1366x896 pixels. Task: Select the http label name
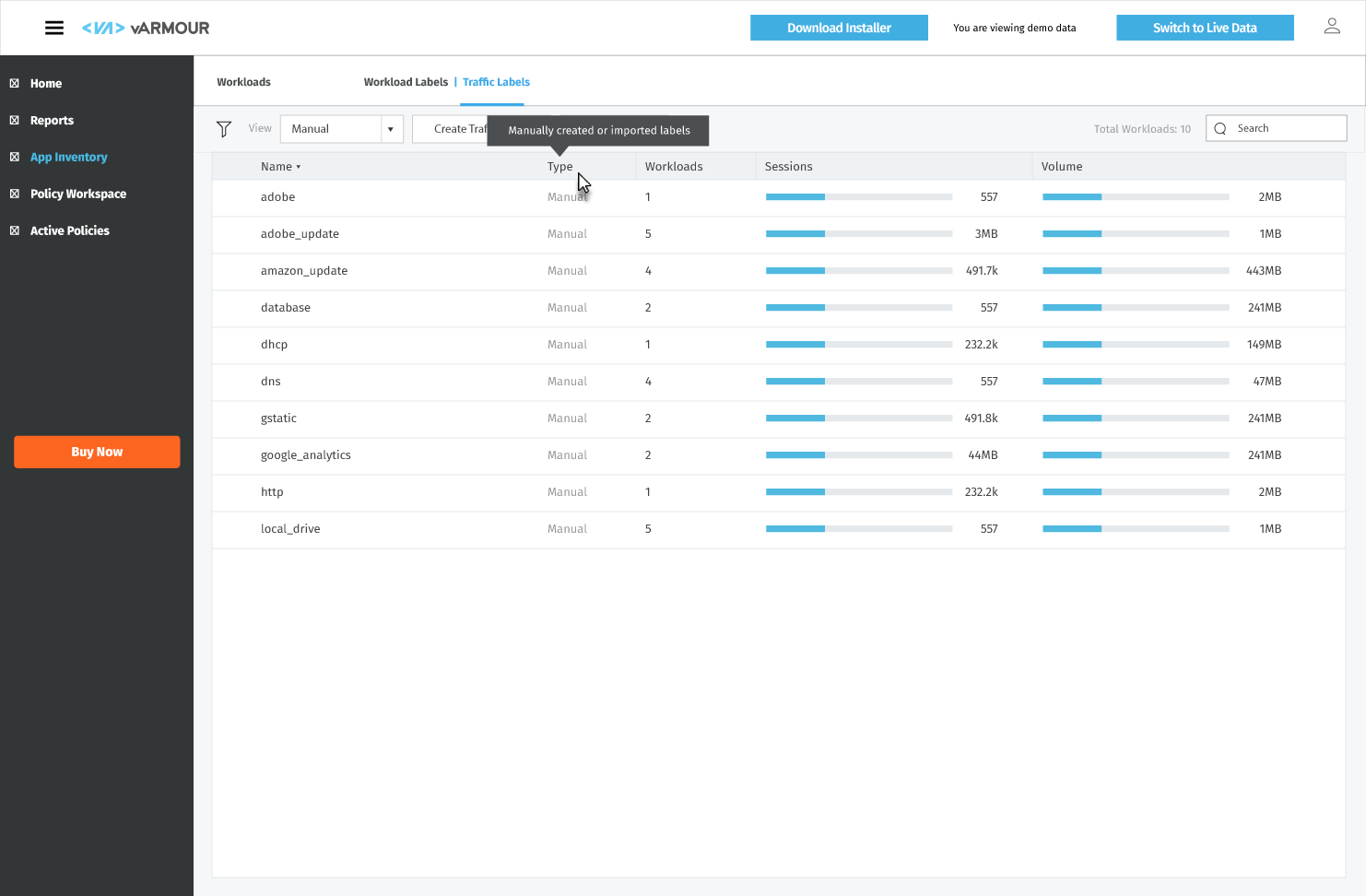272,492
